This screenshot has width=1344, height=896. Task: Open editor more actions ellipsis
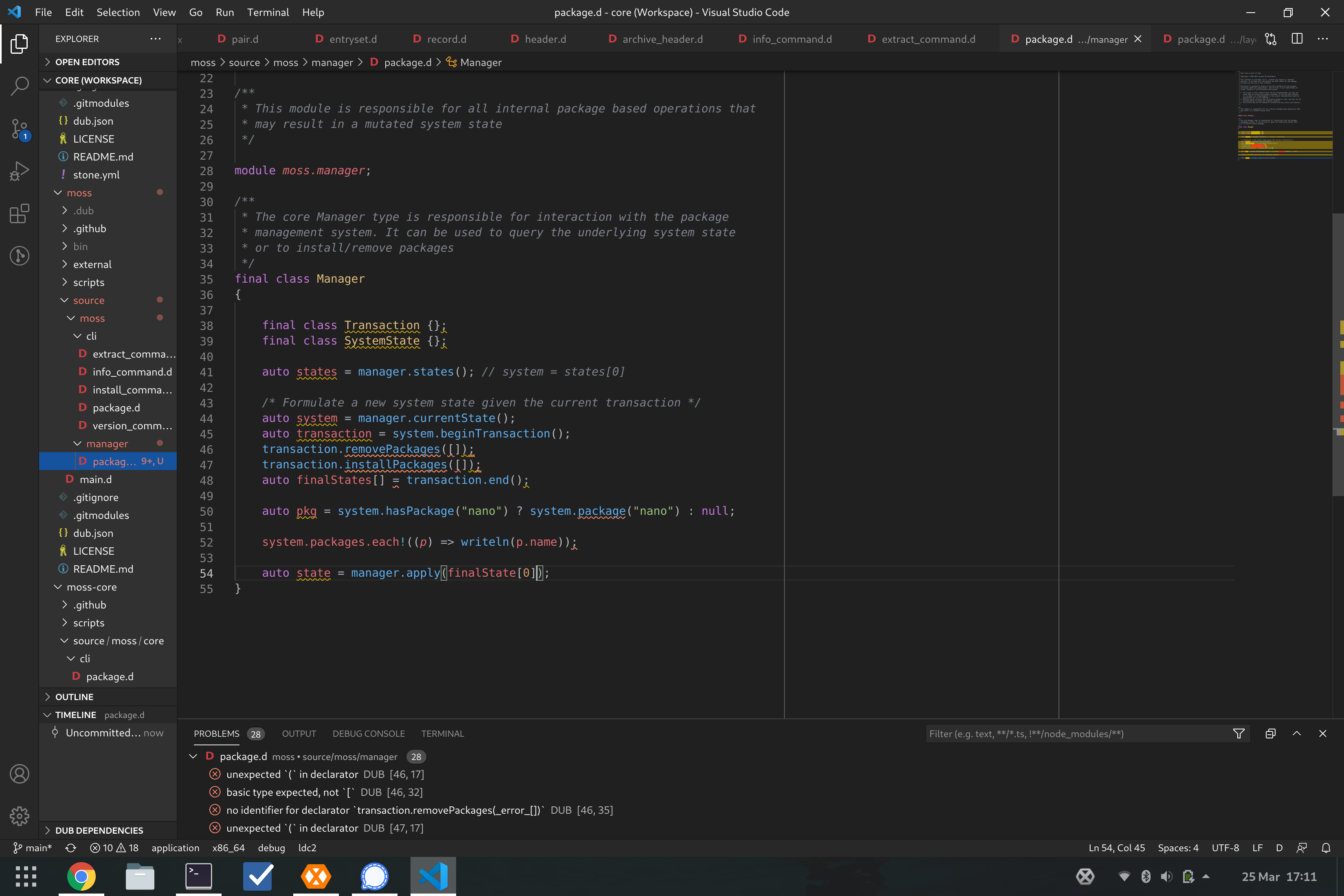[1323, 39]
